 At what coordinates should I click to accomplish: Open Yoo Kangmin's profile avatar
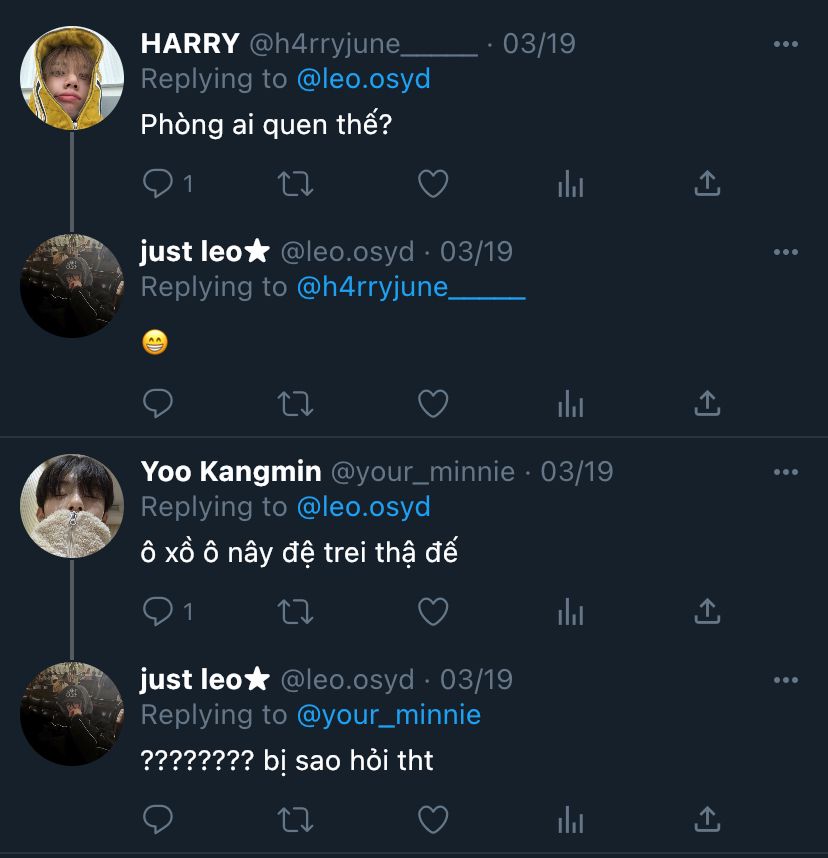[x=72, y=505]
